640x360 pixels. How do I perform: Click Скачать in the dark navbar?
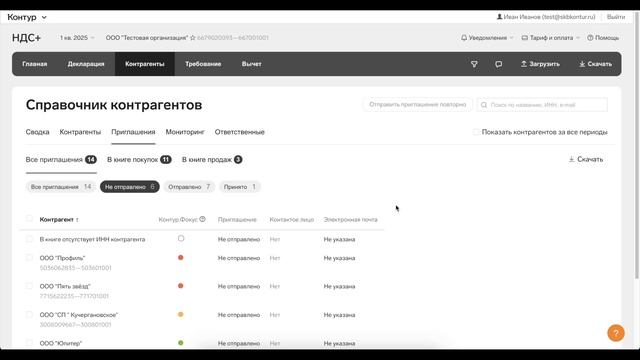[x=595, y=64]
